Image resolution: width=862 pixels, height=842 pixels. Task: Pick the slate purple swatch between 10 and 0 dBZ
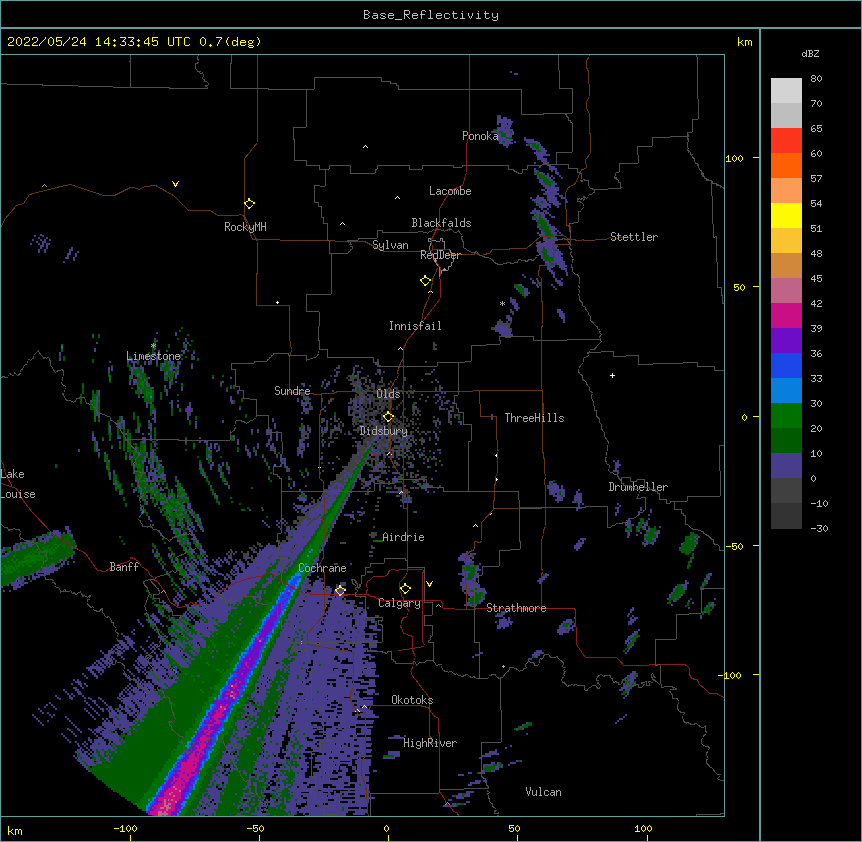click(786, 466)
